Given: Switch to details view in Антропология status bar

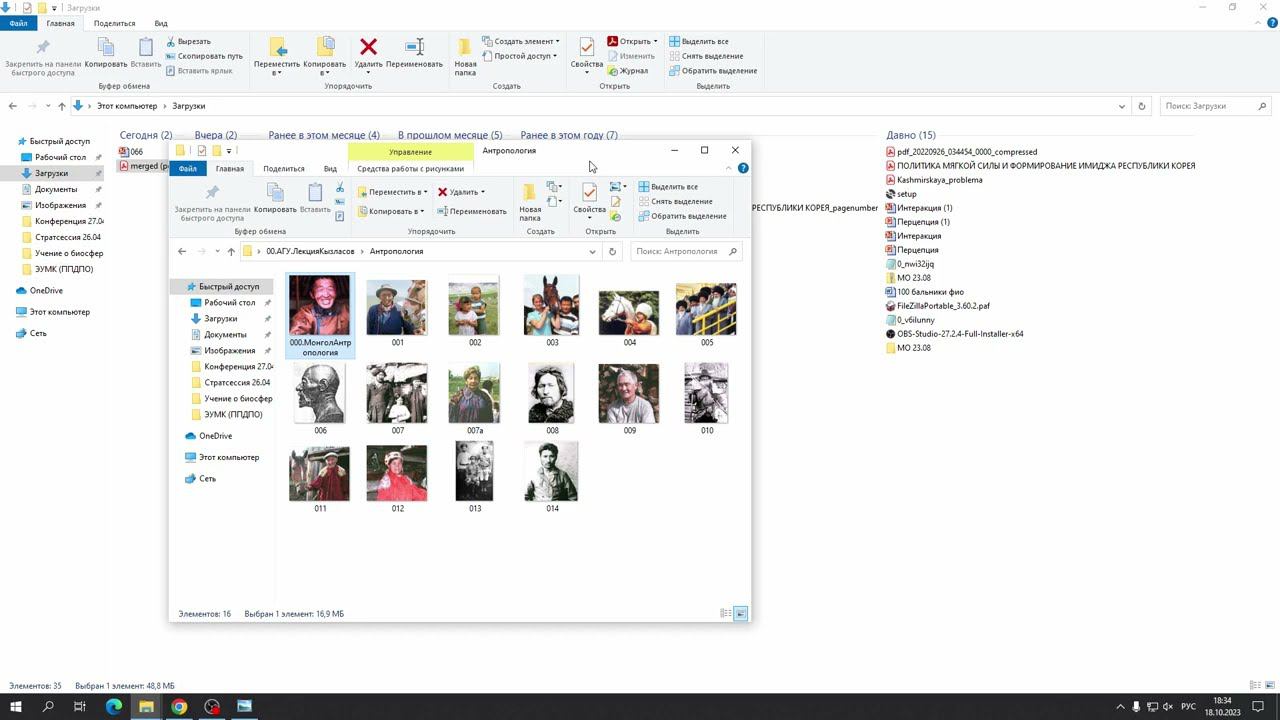Looking at the screenshot, I should [x=726, y=613].
